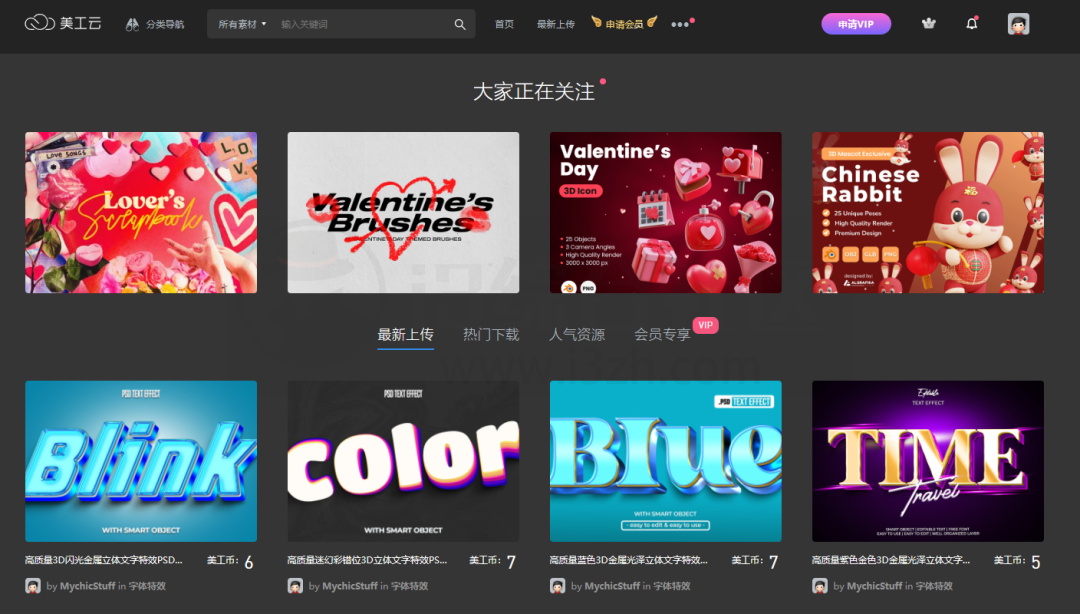Open title 高质量紫色金色3D金属光泽立体文字
The height and width of the screenshot is (614, 1080).
[891, 560]
